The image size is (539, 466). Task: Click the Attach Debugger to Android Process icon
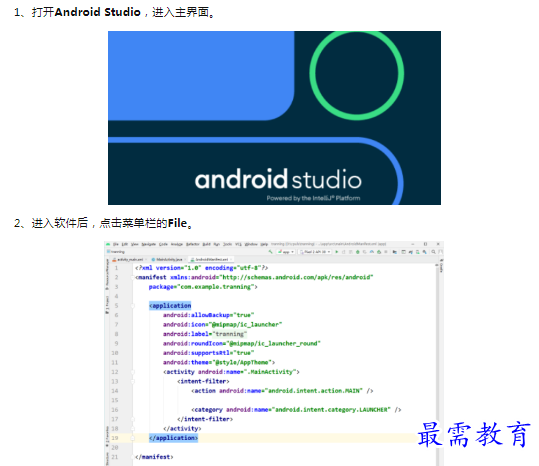coord(379,252)
